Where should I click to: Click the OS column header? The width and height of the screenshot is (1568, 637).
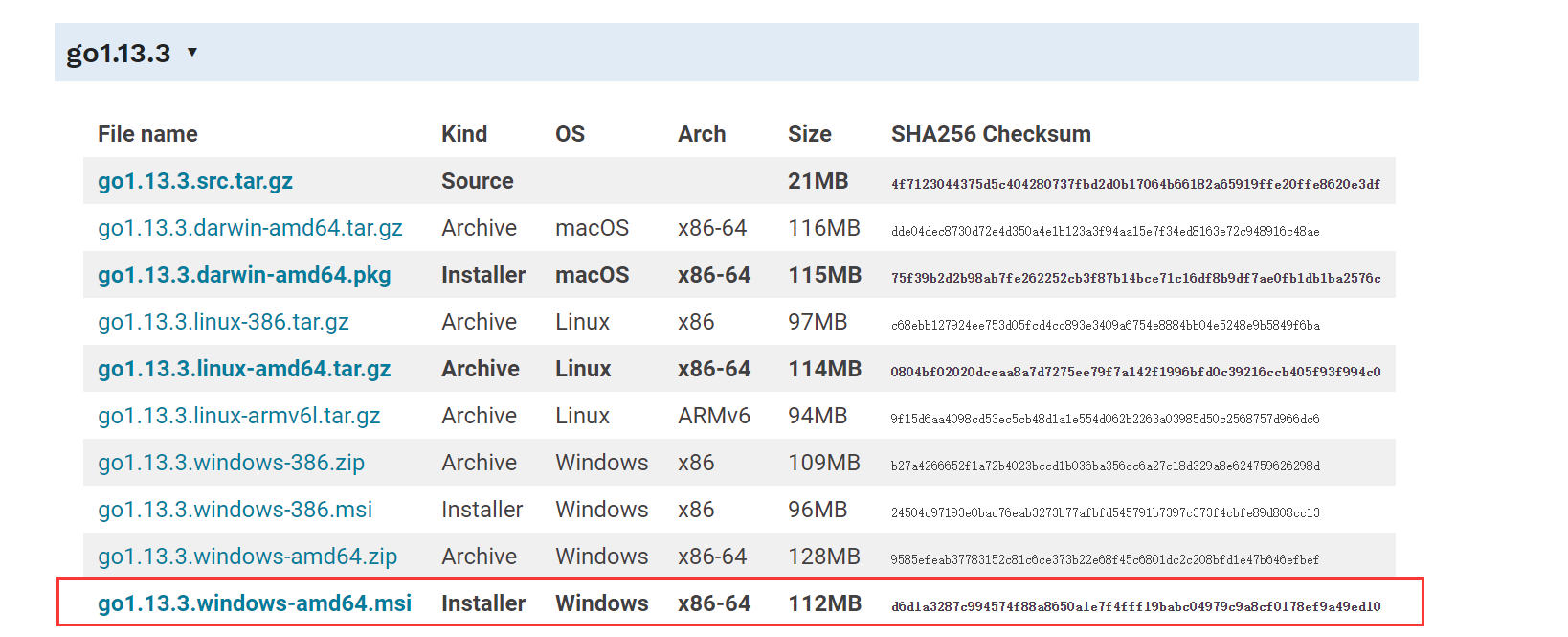pos(570,134)
